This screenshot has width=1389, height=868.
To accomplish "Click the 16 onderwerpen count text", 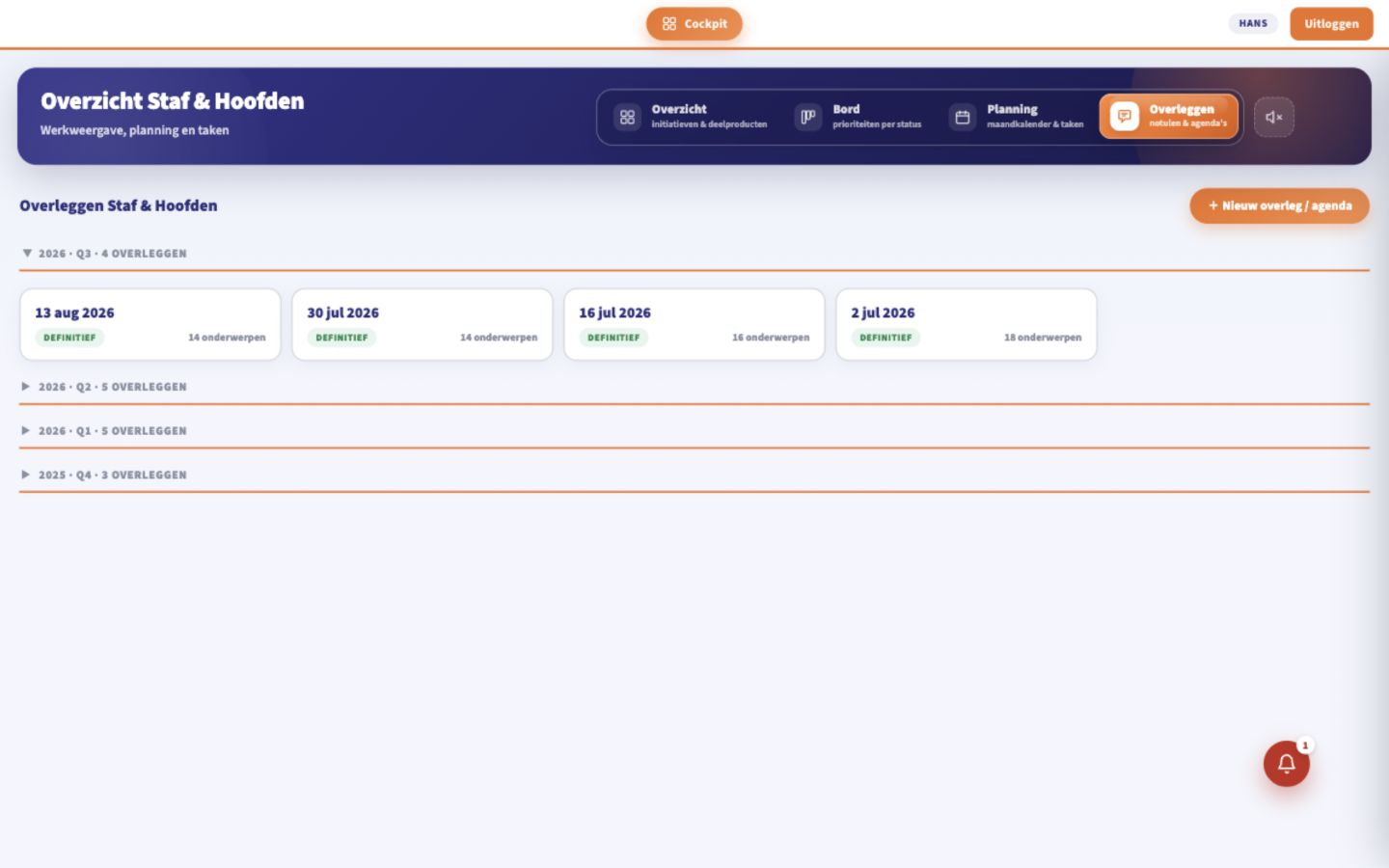I will coord(771,338).
